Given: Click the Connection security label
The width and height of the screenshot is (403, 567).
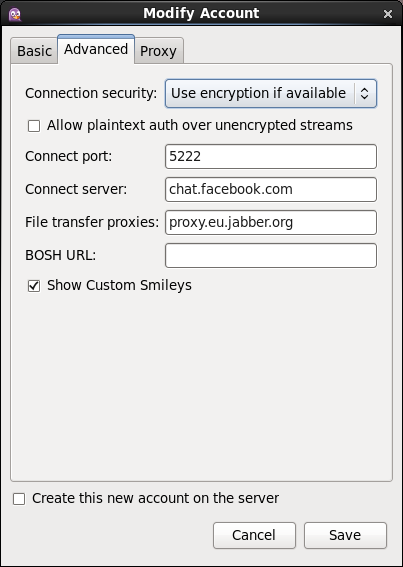Looking at the screenshot, I should coord(91,93).
